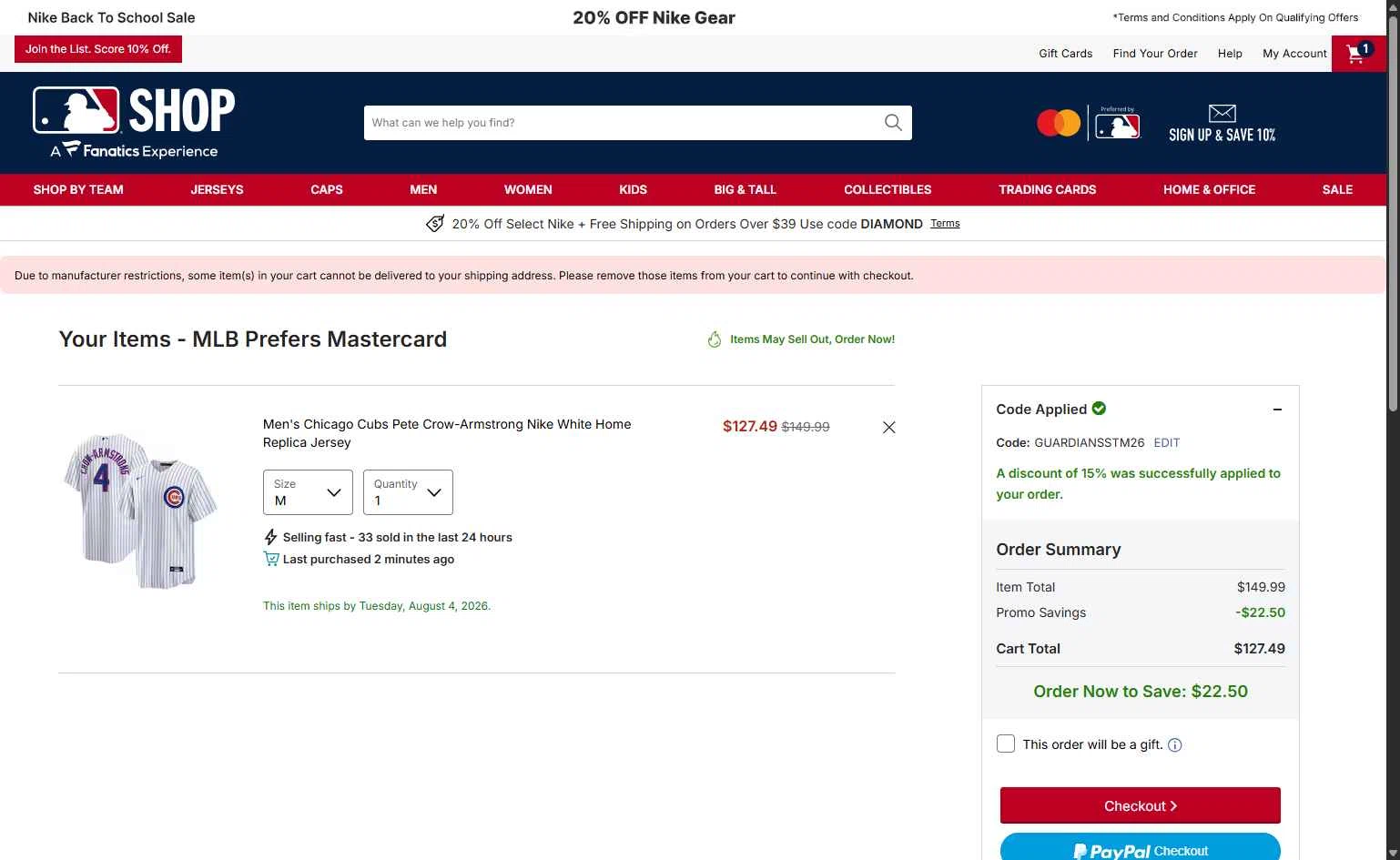Click the Order Now to Save: $22.50 text
This screenshot has height=860, width=1400.
(x=1141, y=692)
